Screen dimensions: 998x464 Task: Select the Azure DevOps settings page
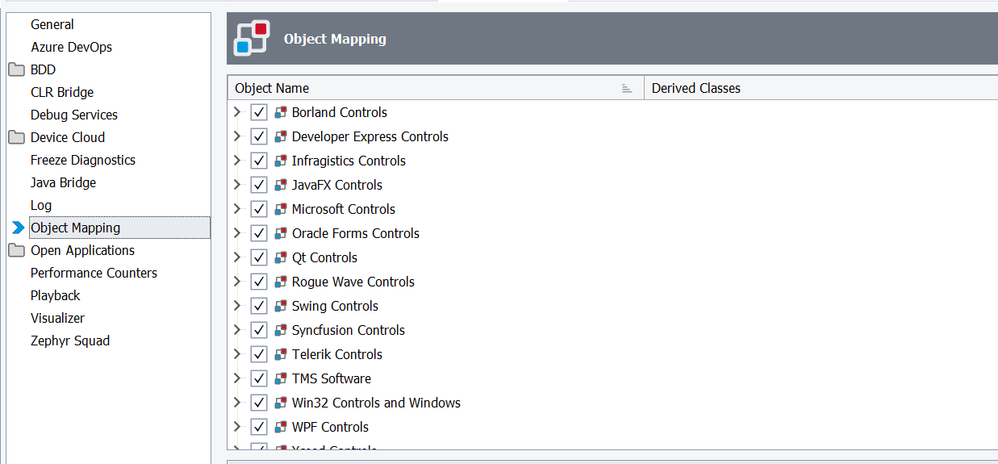pyautogui.click(x=71, y=47)
